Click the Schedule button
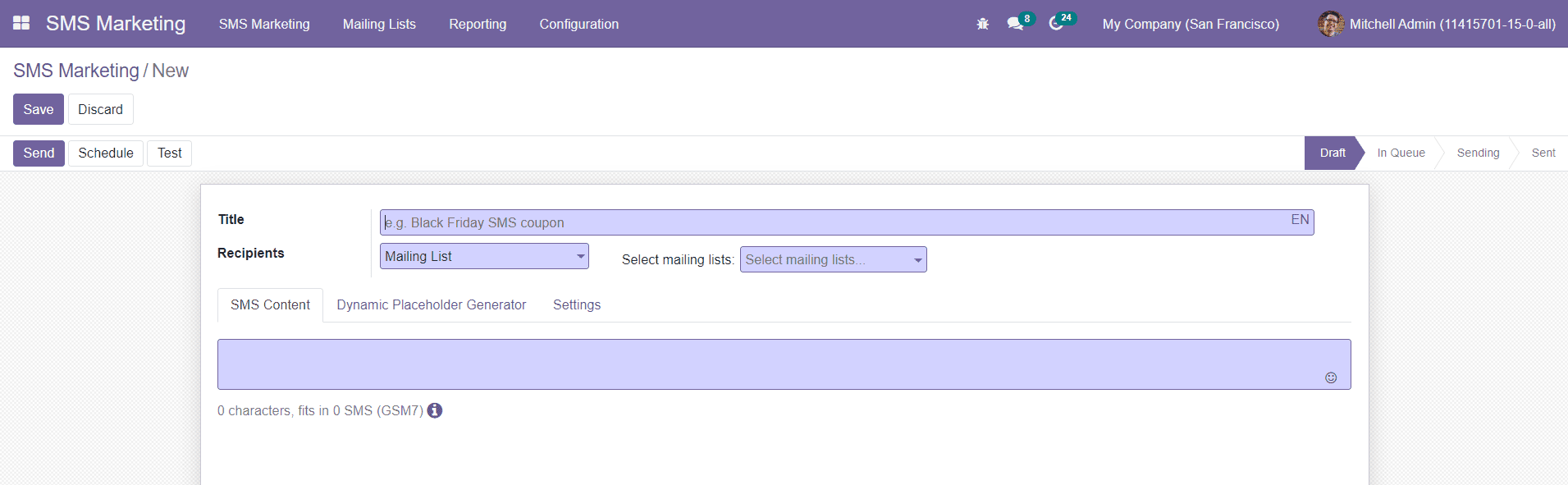The width and height of the screenshot is (1568, 485). tap(106, 153)
